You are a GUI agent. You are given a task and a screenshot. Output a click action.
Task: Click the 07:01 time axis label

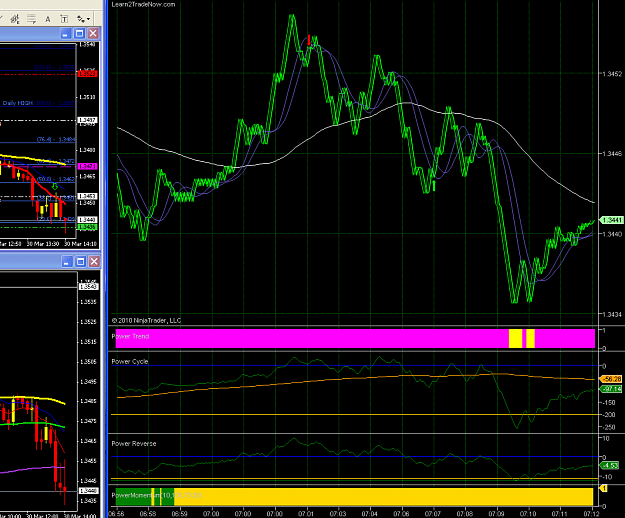[306, 514]
